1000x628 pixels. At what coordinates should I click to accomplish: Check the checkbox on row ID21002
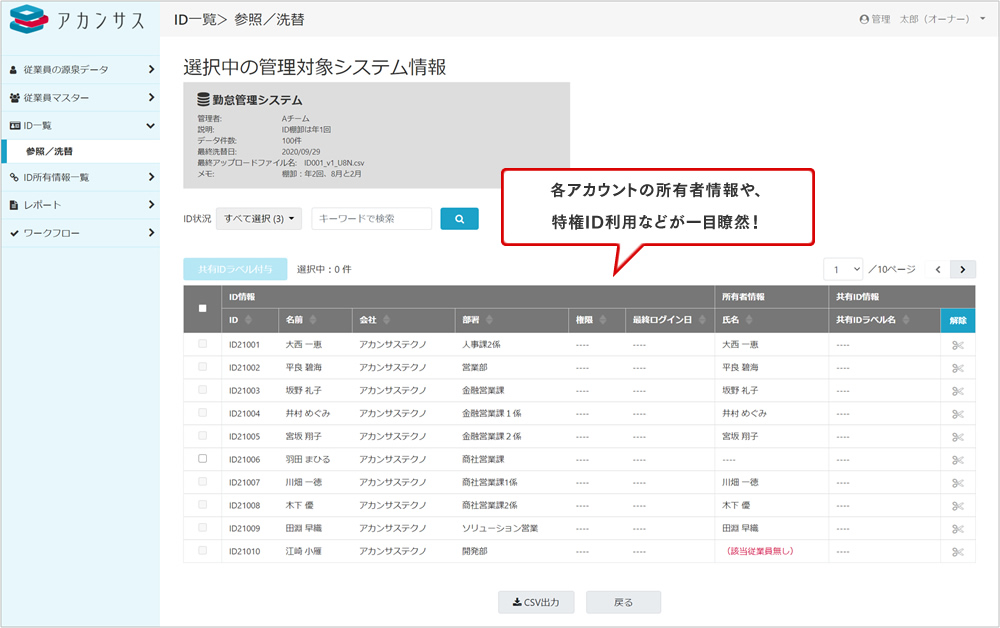(203, 368)
